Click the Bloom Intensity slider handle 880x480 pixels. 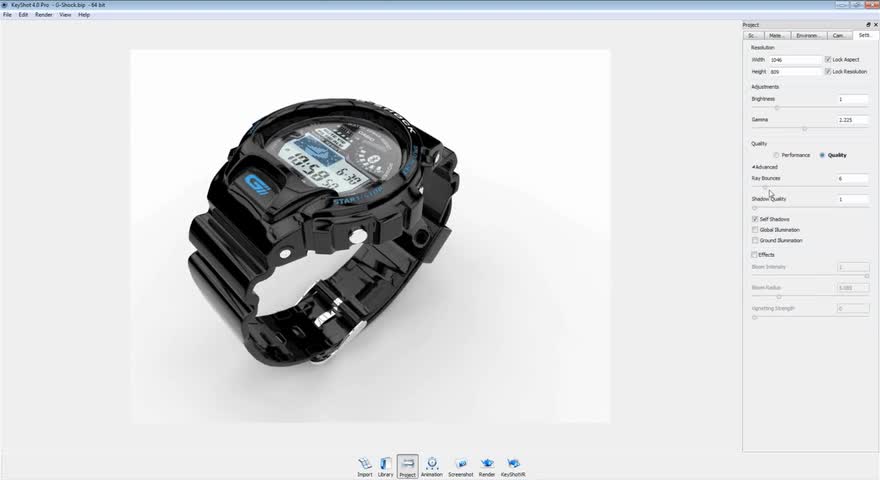pos(867,276)
